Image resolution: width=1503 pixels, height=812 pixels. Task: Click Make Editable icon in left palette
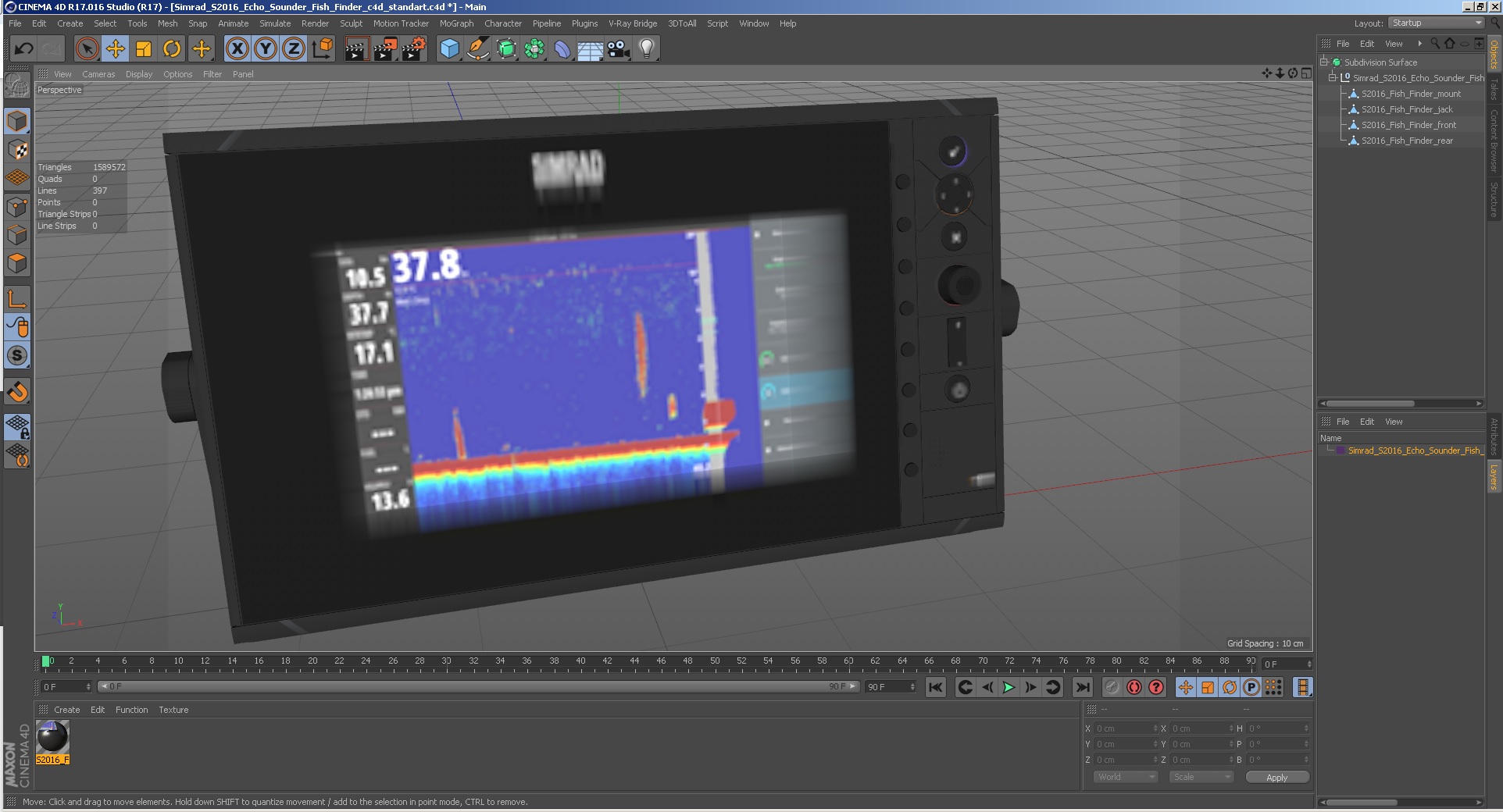(x=17, y=84)
